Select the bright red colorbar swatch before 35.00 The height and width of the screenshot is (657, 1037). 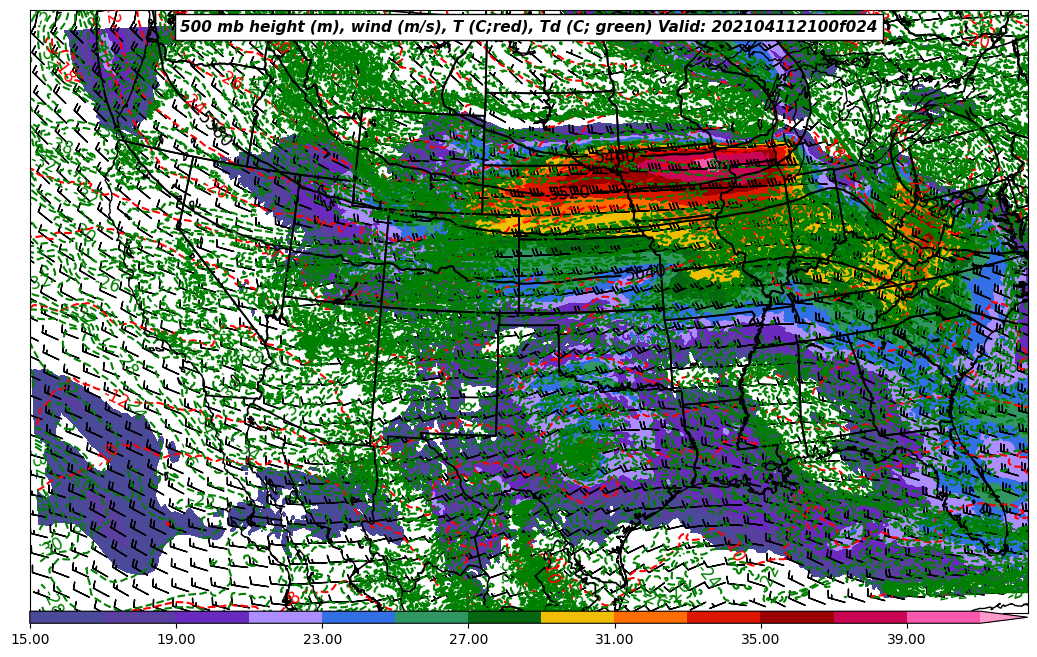pyautogui.click(x=724, y=617)
